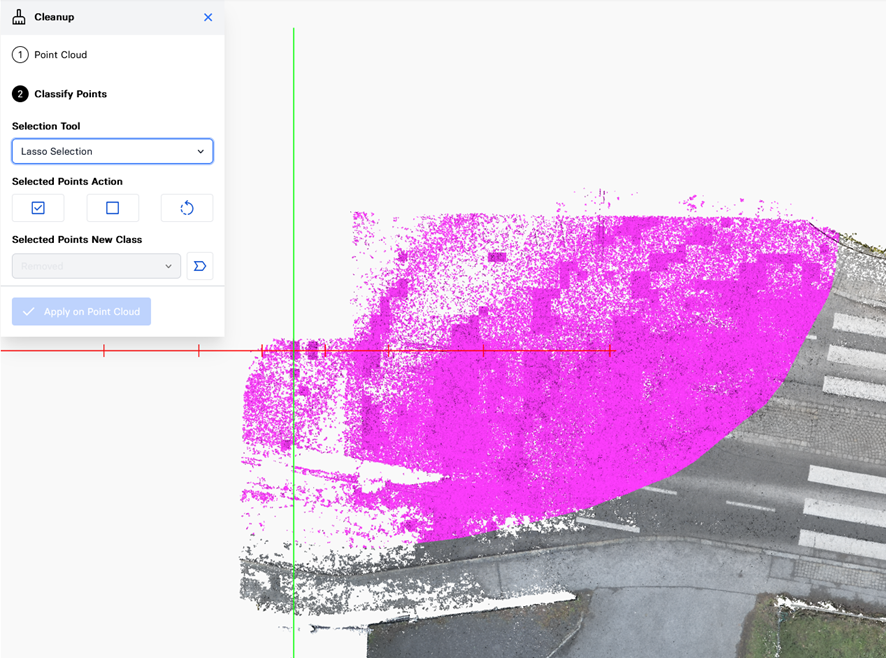
Task: Click the step 2 filled circle icon
Action: pyautogui.click(x=20, y=94)
